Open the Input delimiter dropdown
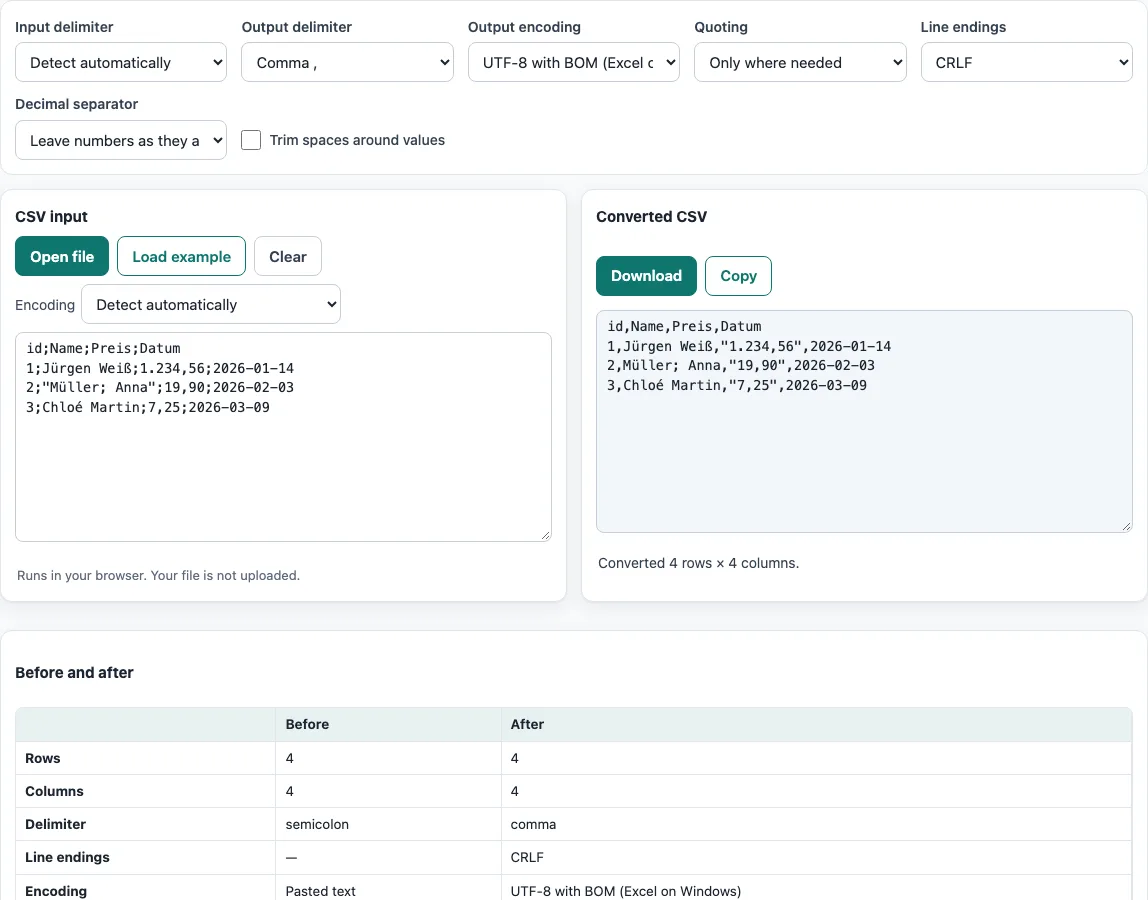The height and width of the screenshot is (900, 1148). 121,62
